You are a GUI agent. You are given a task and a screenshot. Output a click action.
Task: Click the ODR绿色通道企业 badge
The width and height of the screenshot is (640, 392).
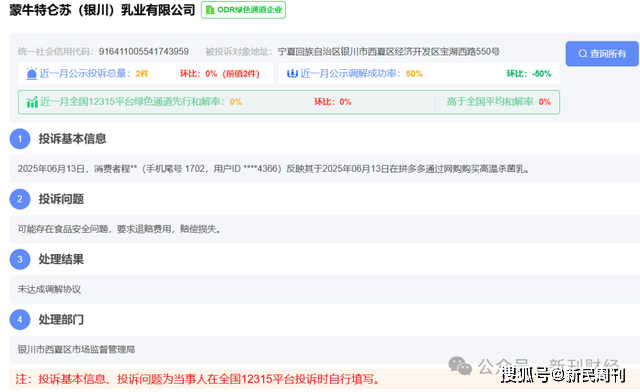[x=243, y=10]
